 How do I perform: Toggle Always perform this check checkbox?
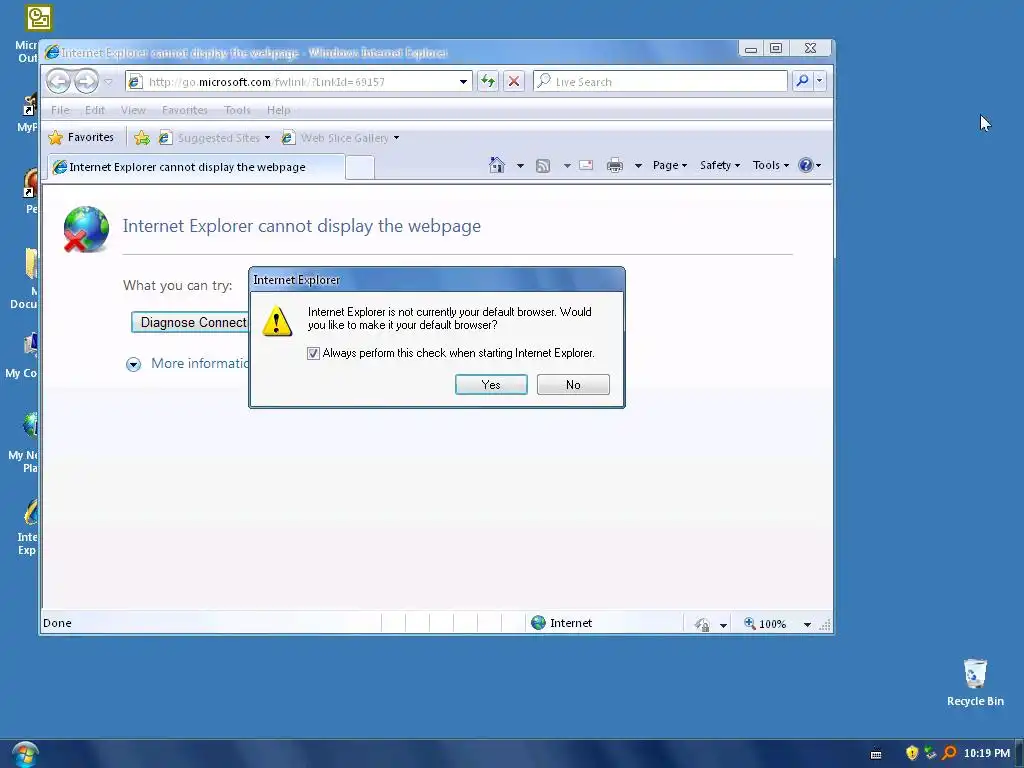pos(313,353)
